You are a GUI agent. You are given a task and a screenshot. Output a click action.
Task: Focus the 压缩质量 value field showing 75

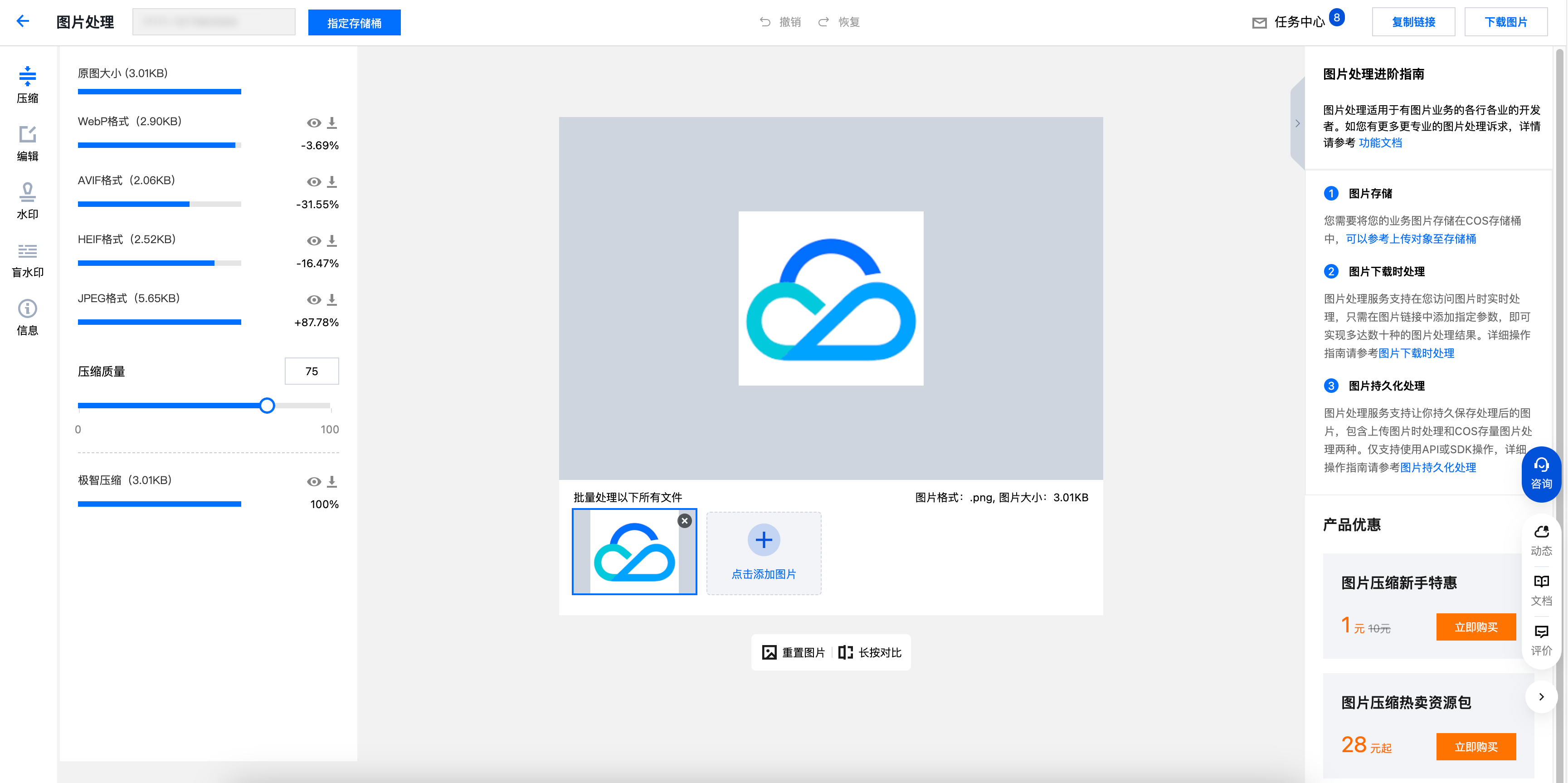click(312, 371)
